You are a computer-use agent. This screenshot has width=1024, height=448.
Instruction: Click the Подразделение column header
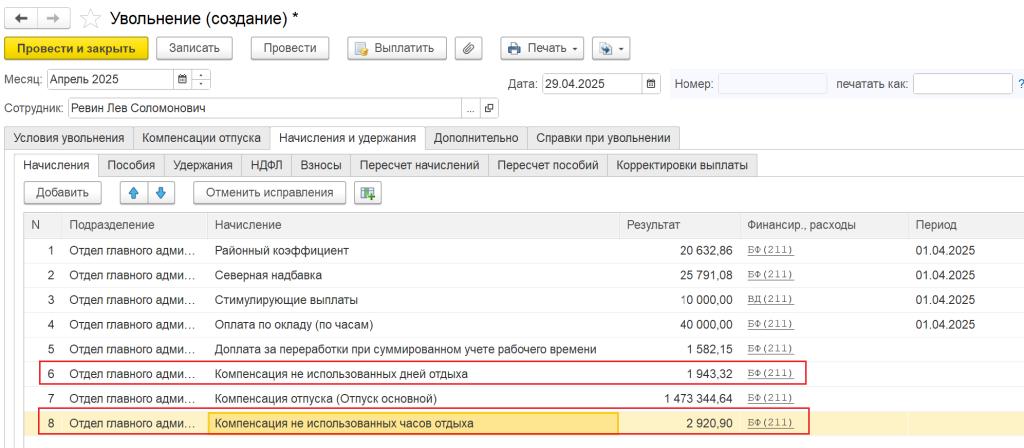pos(135,225)
